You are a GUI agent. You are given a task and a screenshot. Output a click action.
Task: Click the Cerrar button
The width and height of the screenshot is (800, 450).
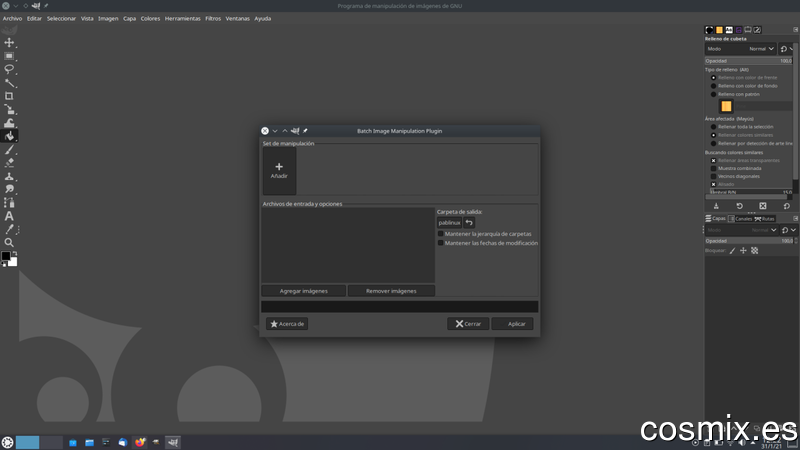(468, 324)
